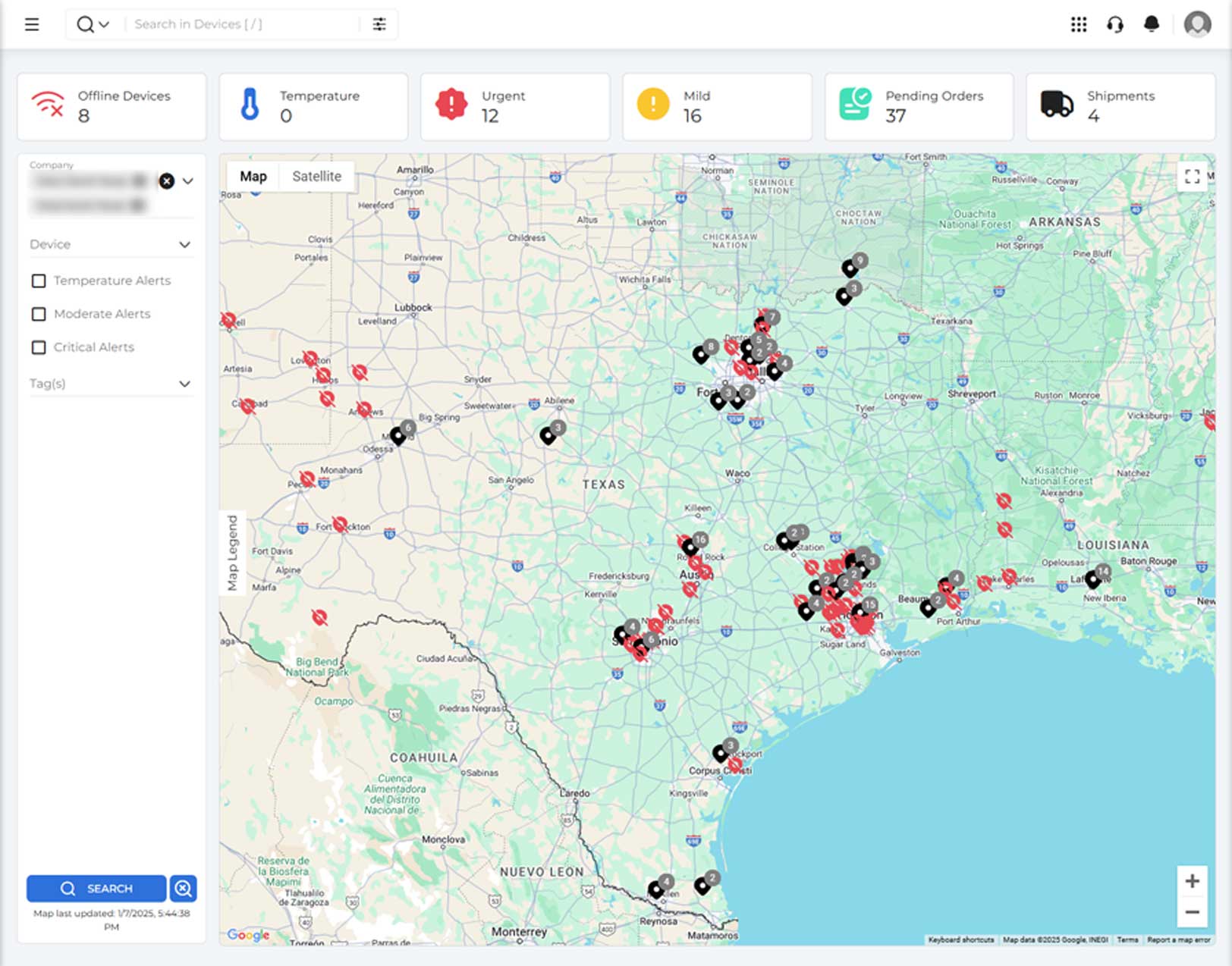Click the Pending Orders checklist icon
The height and width of the screenshot is (966, 1232).
point(855,104)
